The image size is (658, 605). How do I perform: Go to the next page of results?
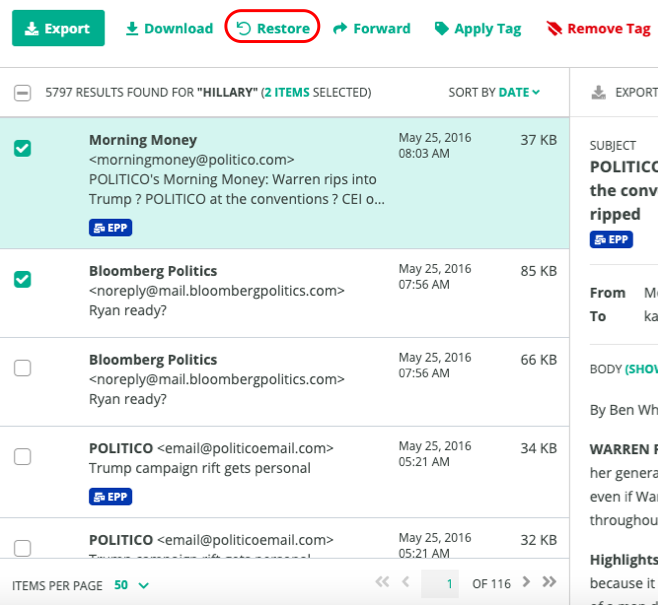[x=526, y=582]
